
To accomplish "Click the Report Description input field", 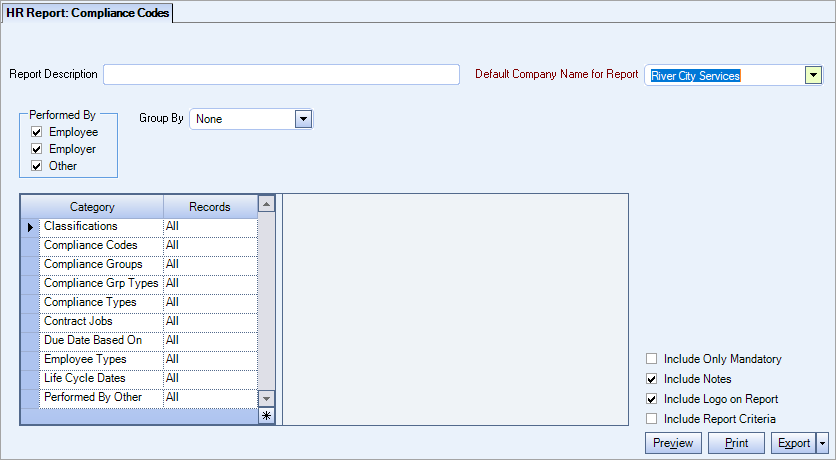I will [x=282, y=75].
